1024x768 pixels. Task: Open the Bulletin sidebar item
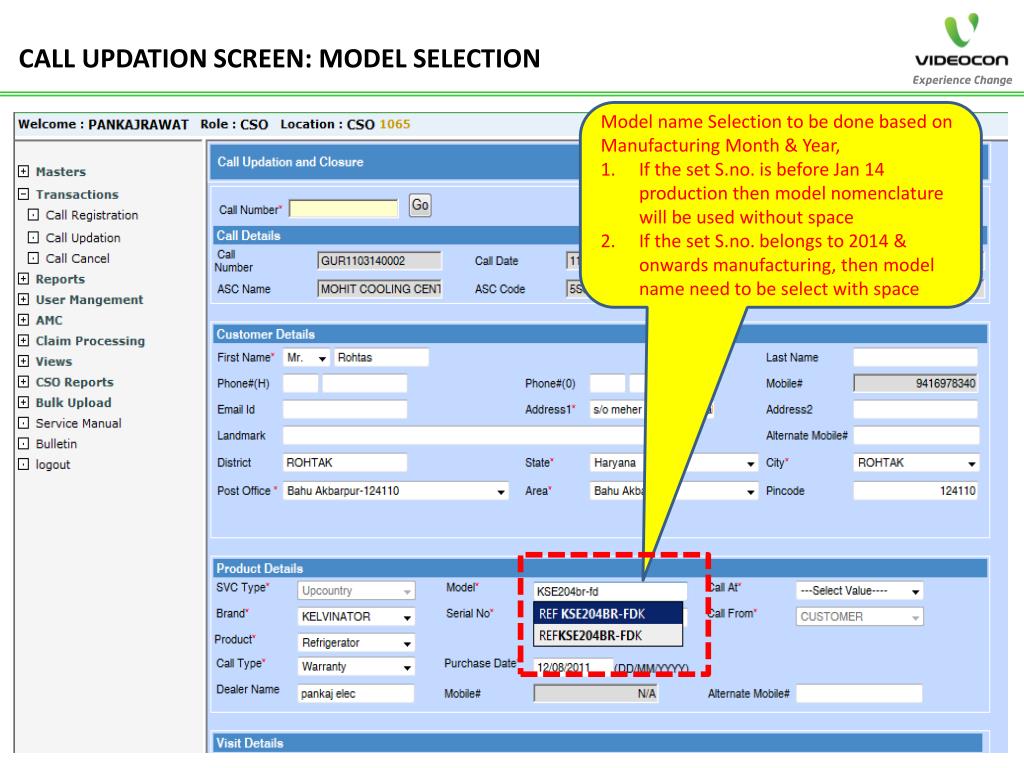[56, 444]
